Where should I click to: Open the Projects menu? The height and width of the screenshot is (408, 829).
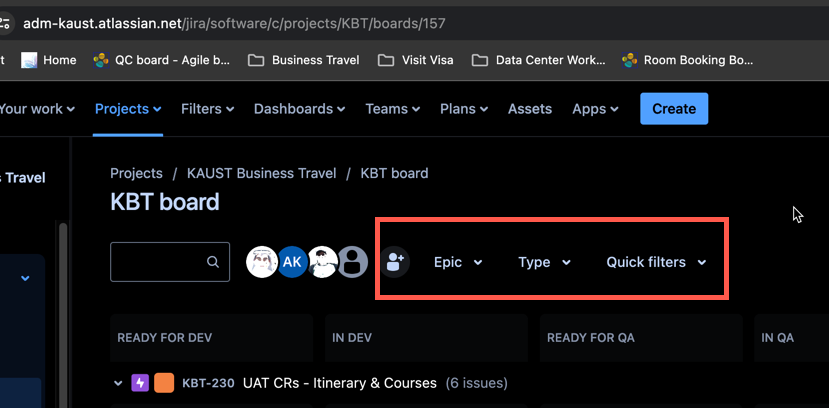[x=128, y=109]
